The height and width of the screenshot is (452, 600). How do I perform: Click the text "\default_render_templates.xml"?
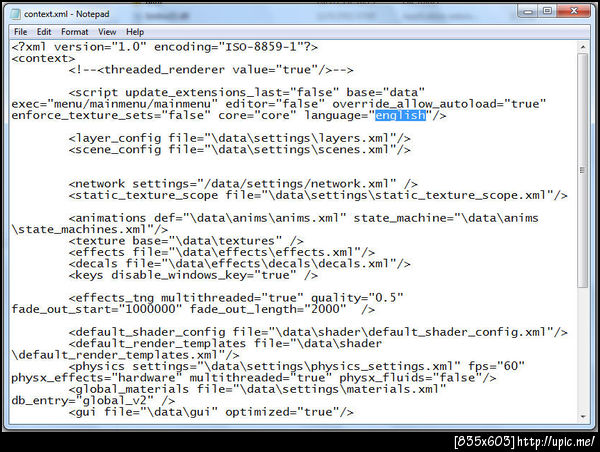[115, 355]
